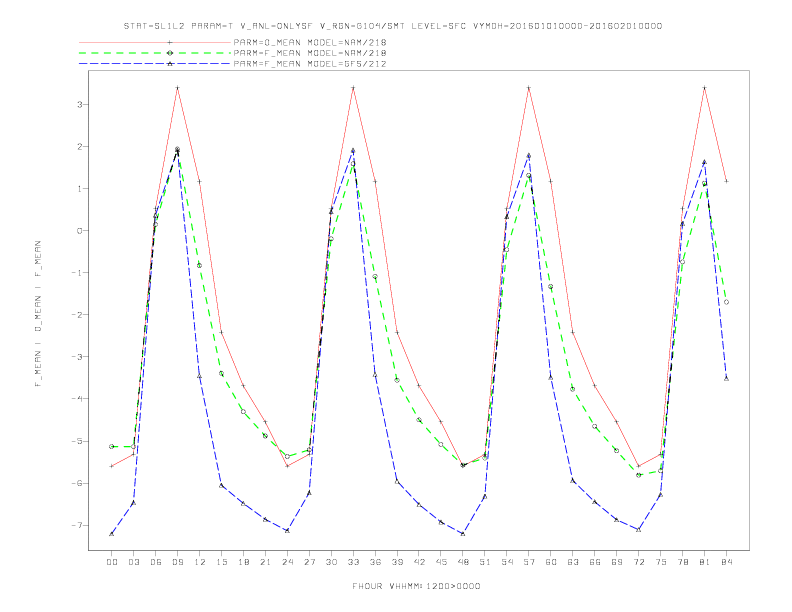Click x-axis tick label 45
Image resolution: width=792 pixels, height=612 pixels.
click(441, 562)
